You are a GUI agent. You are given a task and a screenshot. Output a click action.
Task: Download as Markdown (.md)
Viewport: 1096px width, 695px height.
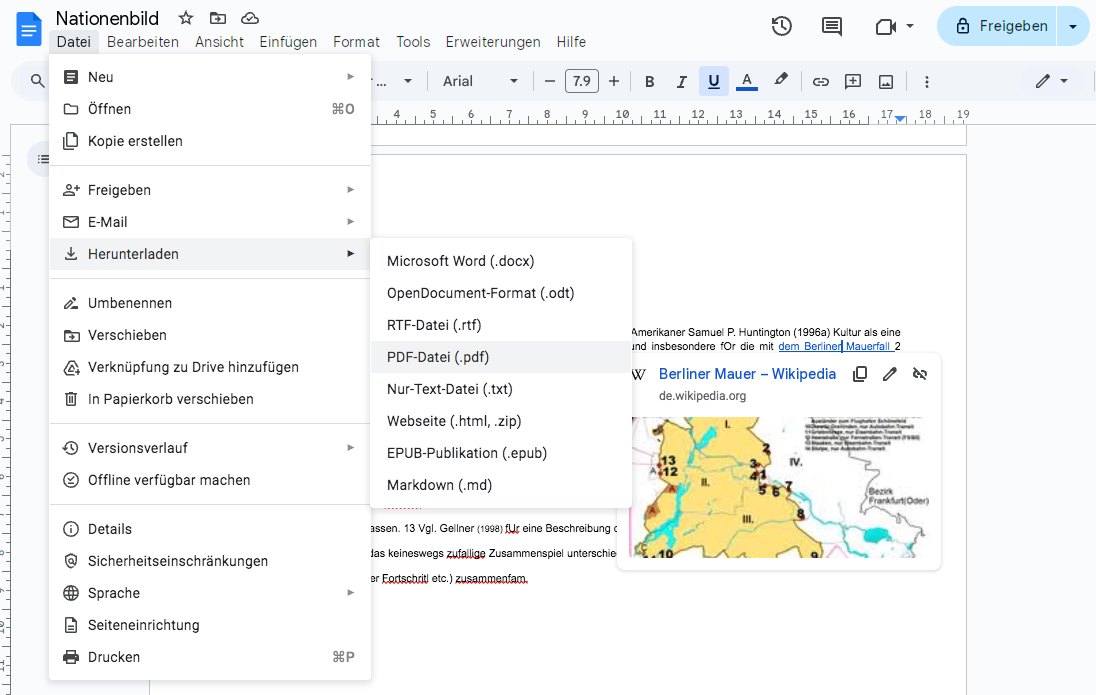click(500, 485)
